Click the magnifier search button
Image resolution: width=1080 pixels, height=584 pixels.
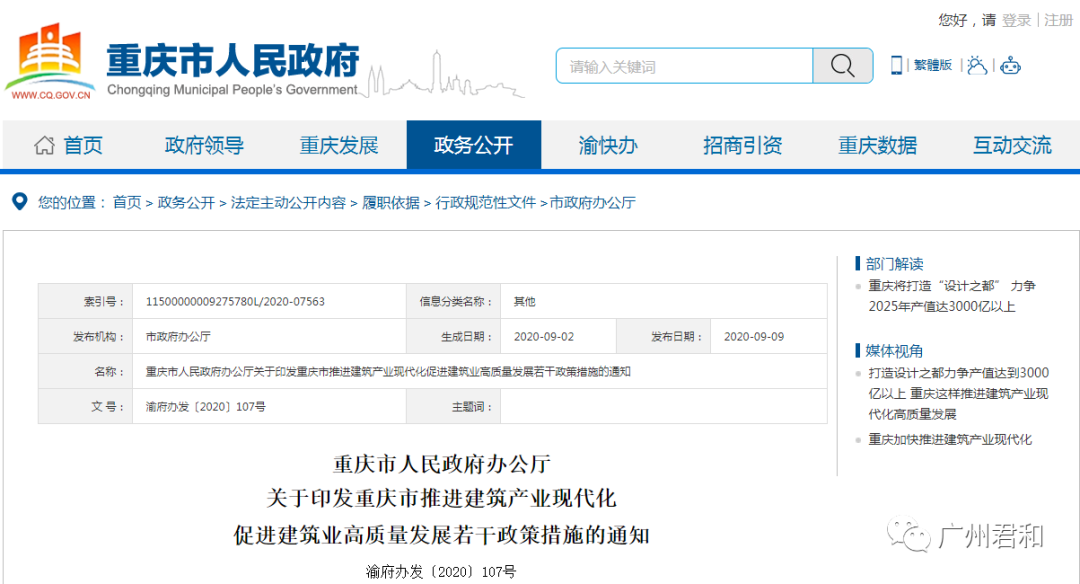pyautogui.click(x=842, y=66)
